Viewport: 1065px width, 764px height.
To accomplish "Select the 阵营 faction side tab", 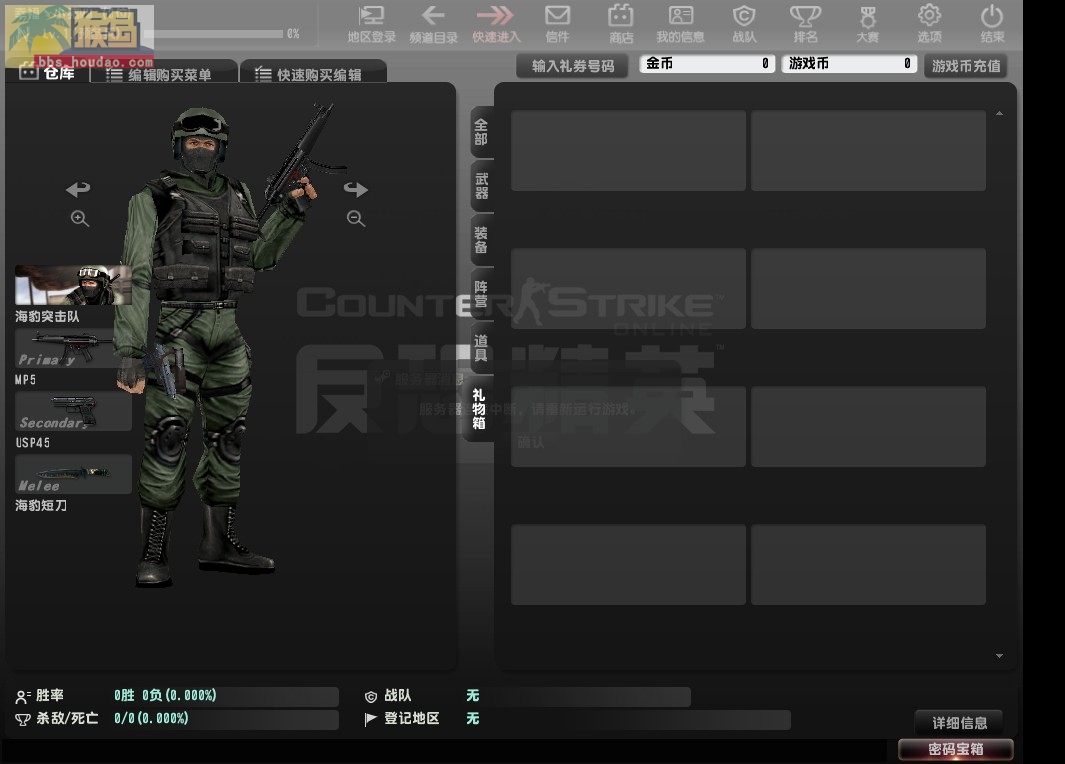I will pos(481,294).
